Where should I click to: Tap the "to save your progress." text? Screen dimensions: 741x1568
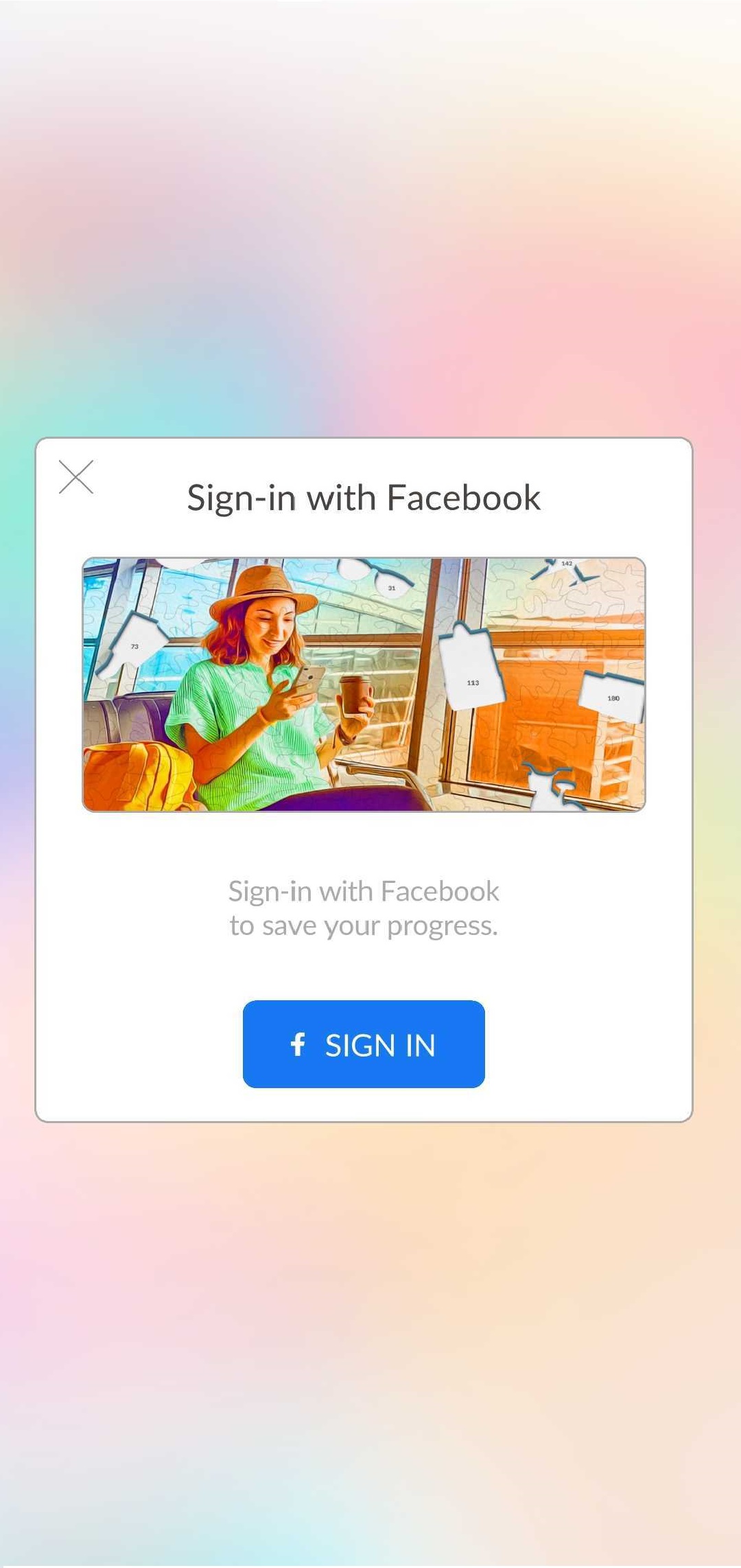(364, 927)
